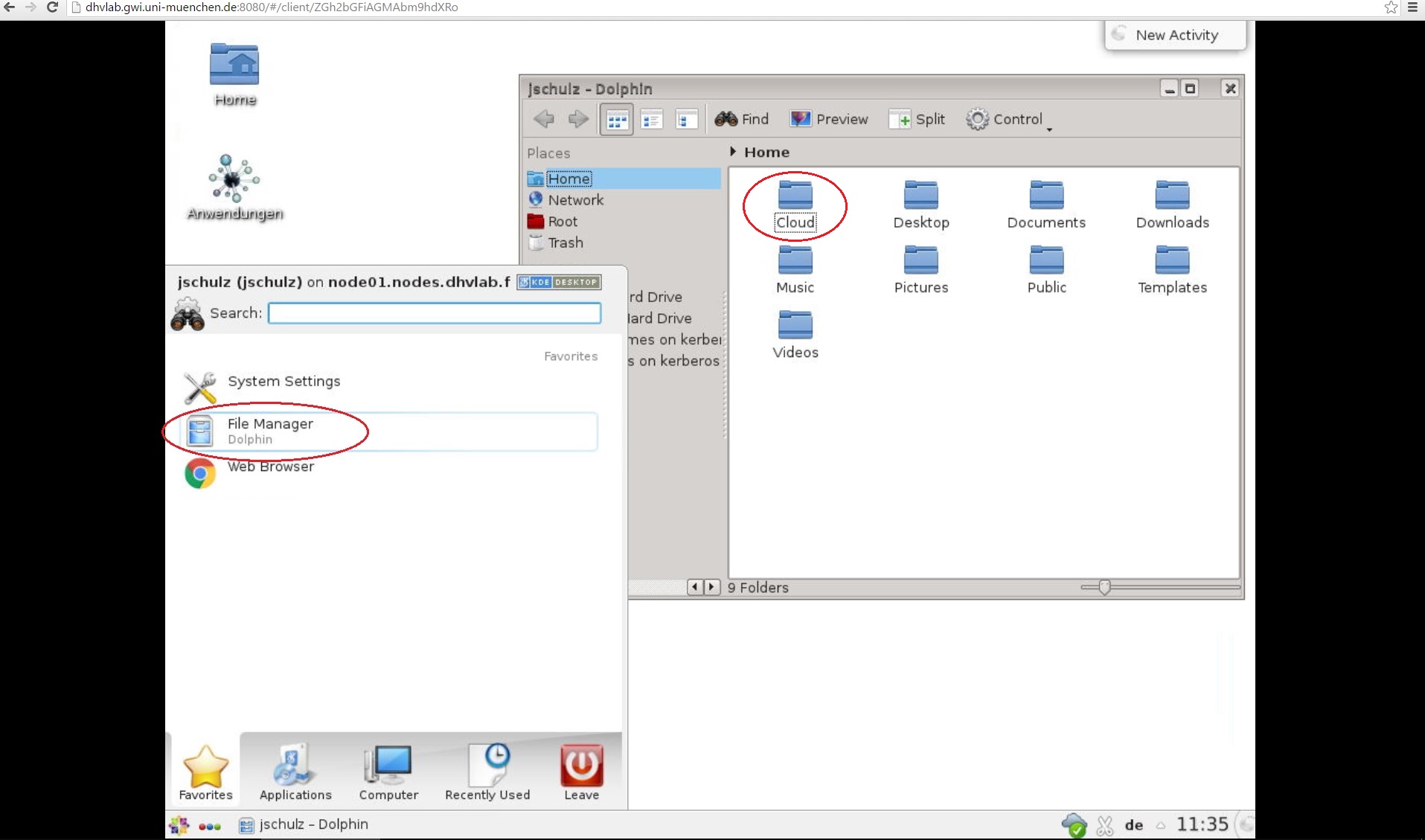
Task: Select Network in Places panel
Action: pyautogui.click(x=575, y=200)
